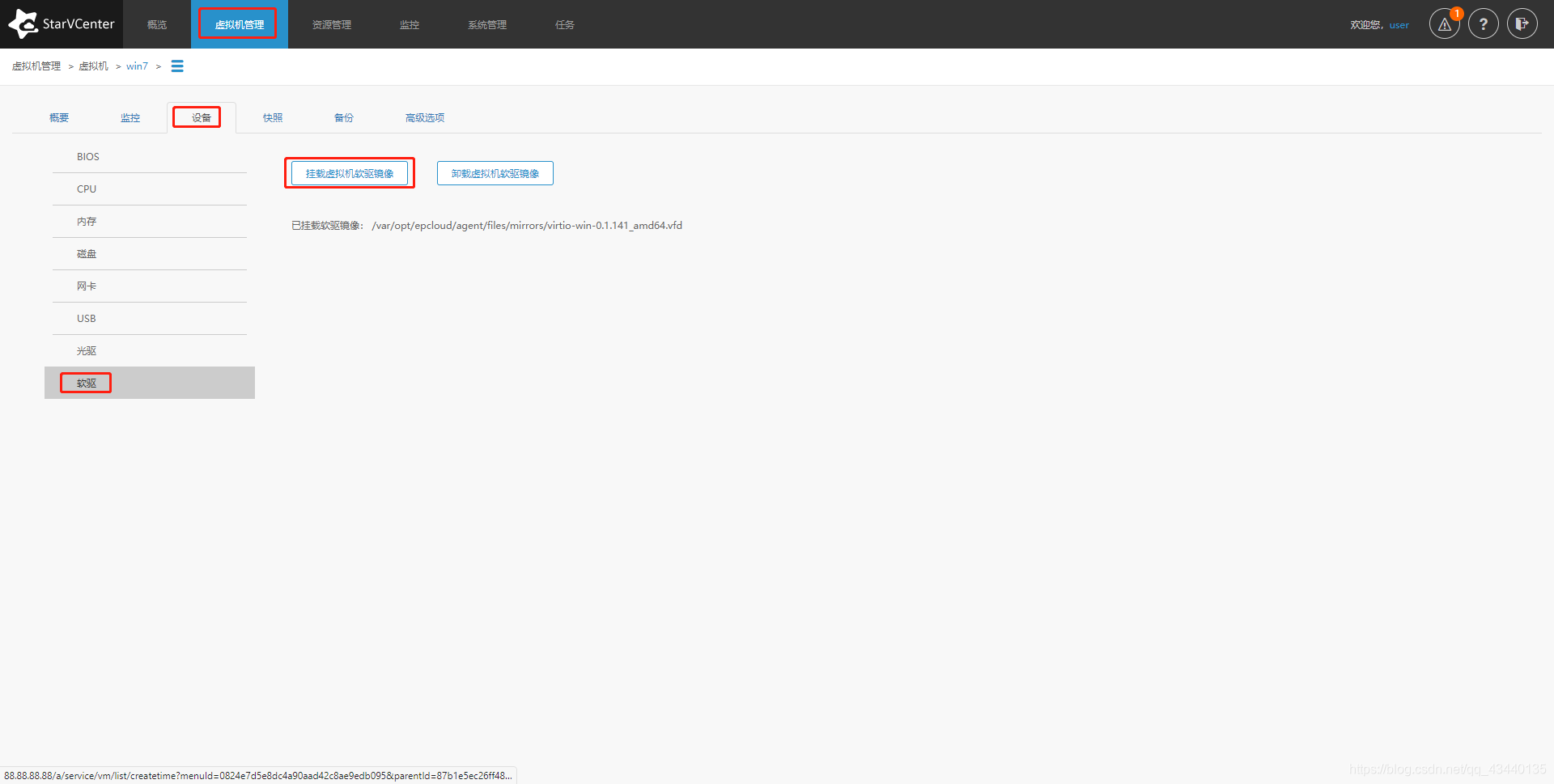
Task: Click the 欢迎您 greeting text
Action: tap(1366, 25)
